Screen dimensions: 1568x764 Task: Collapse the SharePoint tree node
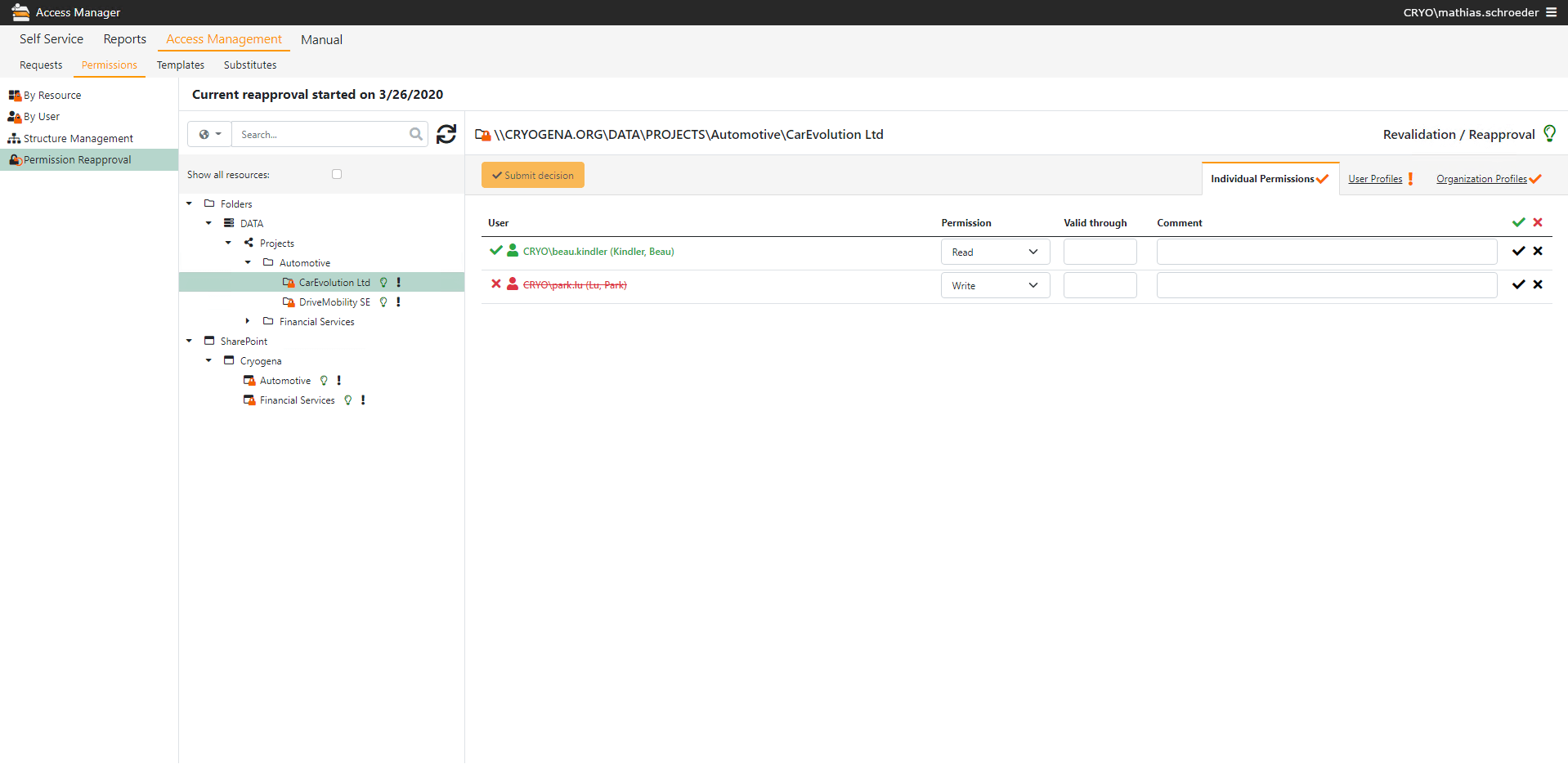tap(189, 341)
